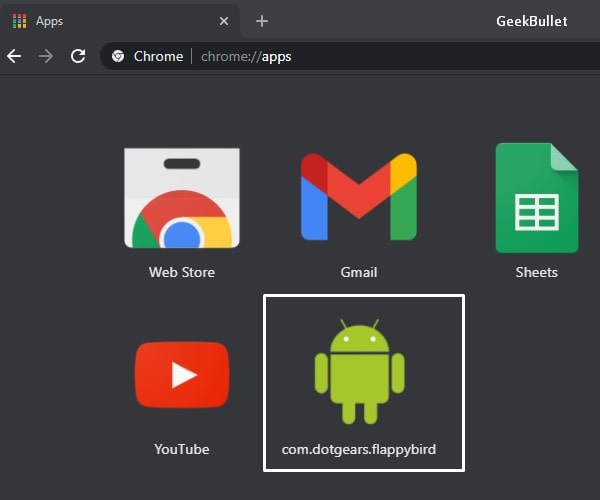600x500 pixels.
Task: Launch the Gmail app icon
Action: pos(359,197)
